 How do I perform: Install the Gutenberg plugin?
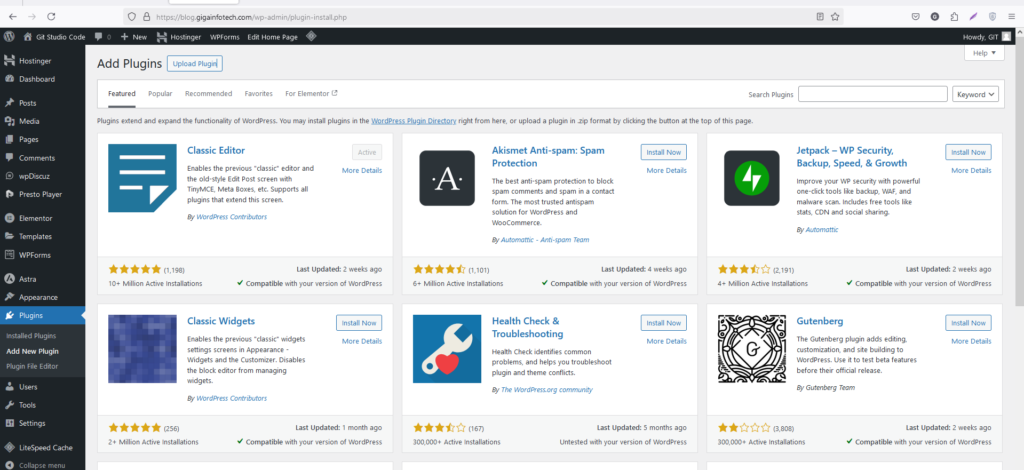pyautogui.click(x=968, y=322)
